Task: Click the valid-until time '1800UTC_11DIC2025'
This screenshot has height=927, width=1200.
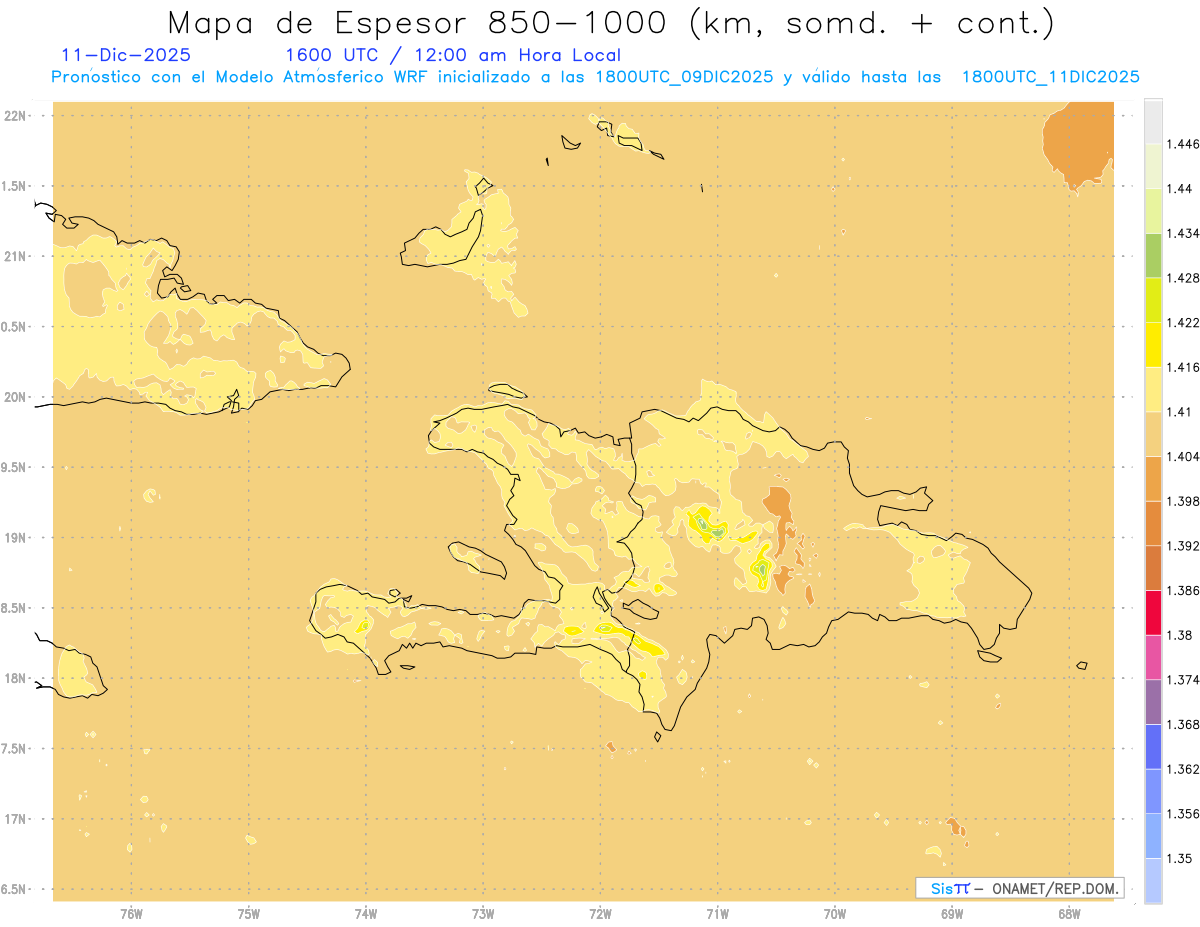Action: (1050, 77)
